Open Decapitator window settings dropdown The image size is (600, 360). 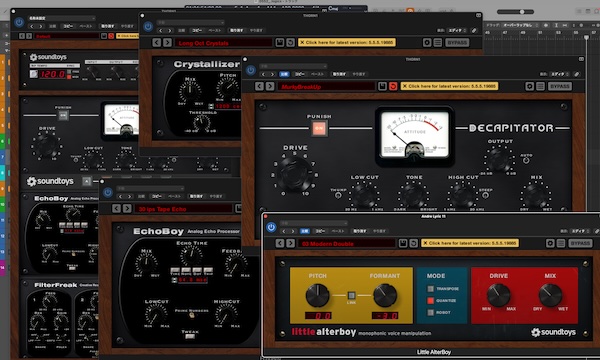click(293, 66)
